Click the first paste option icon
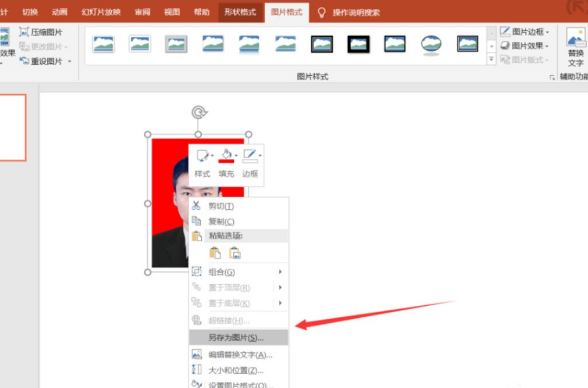The height and width of the screenshot is (388, 588). [215, 253]
